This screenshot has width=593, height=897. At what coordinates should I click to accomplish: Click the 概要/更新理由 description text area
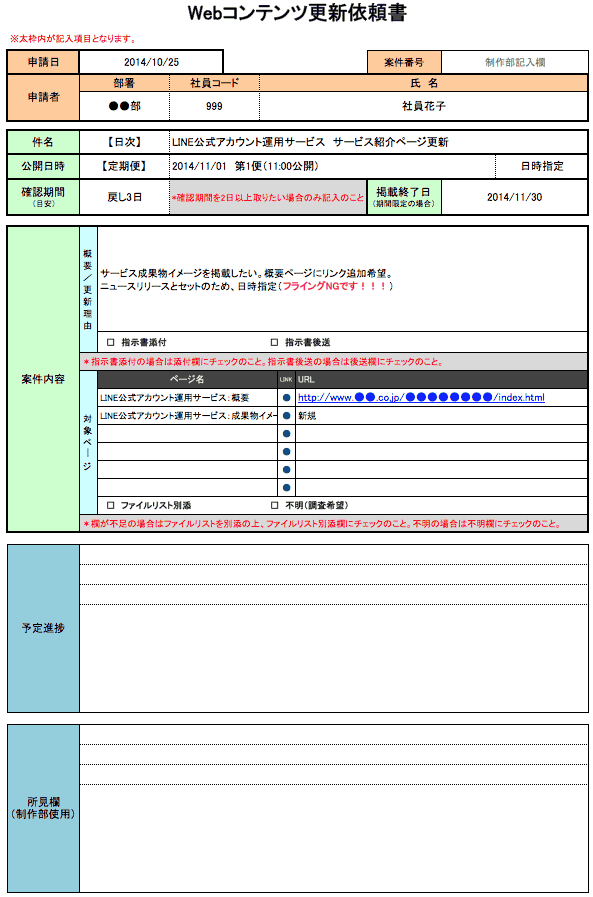point(343,279)
